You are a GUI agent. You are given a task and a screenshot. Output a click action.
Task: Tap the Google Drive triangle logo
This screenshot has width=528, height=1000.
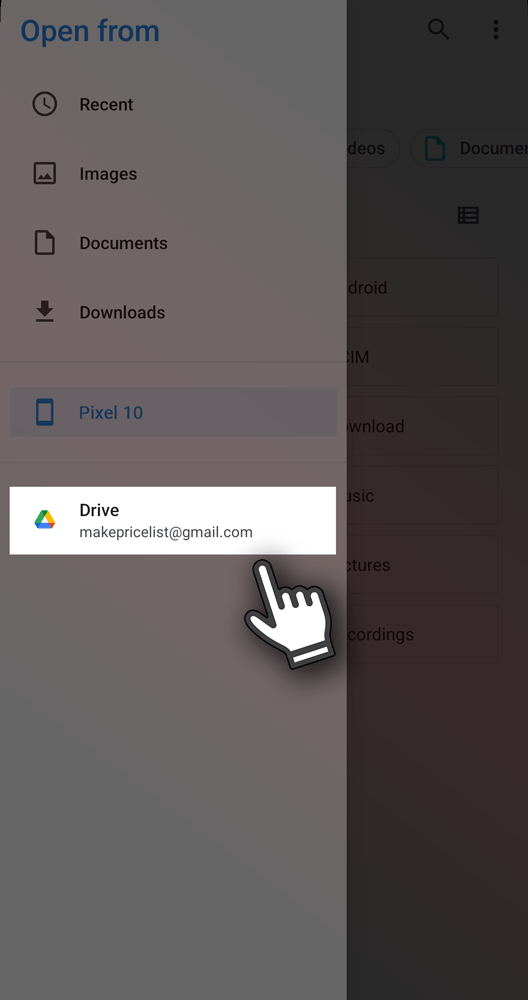pos(45,520)
